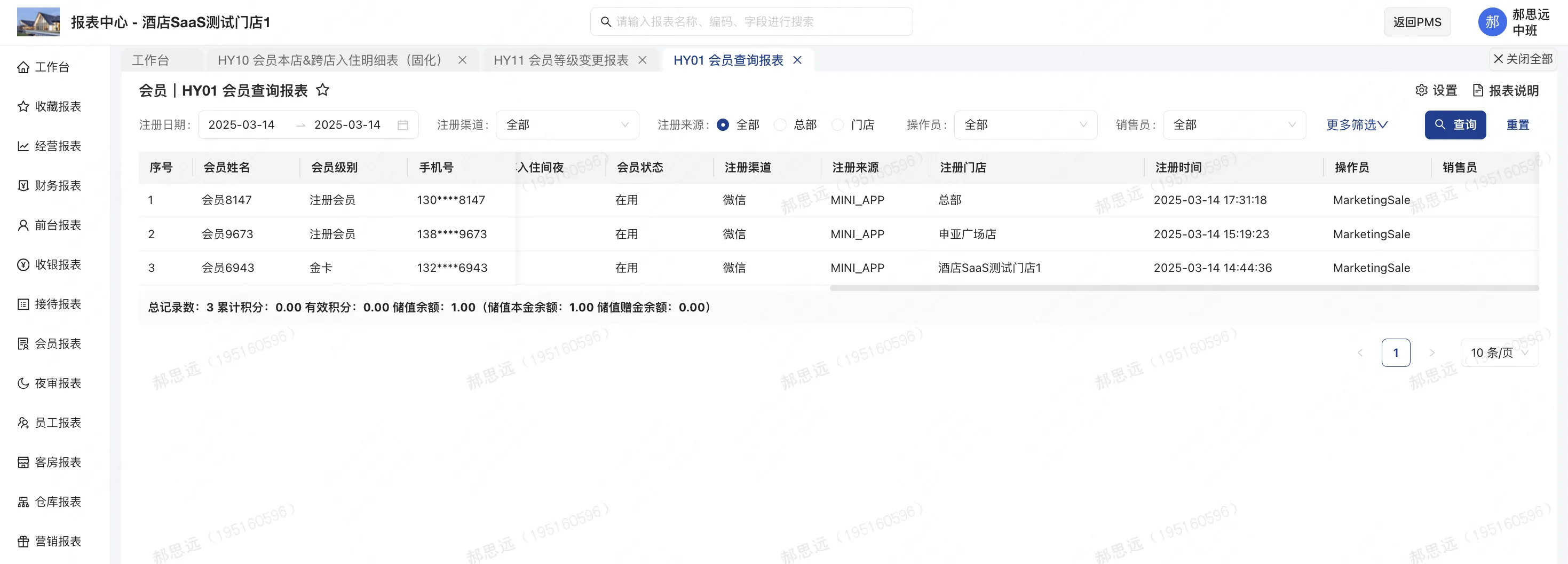Click 关闭全部 to close all tabs

point(1523,59)
